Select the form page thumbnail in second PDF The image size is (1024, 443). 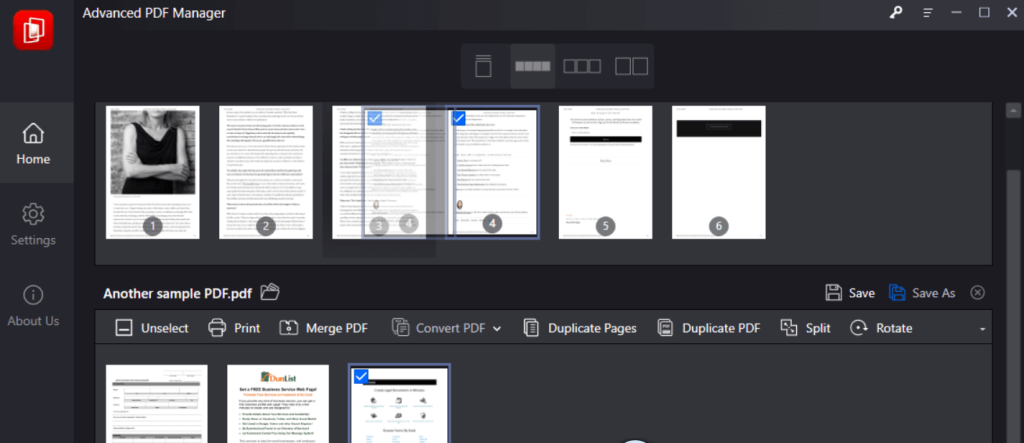pyautogui.click(x=157, y=404)
